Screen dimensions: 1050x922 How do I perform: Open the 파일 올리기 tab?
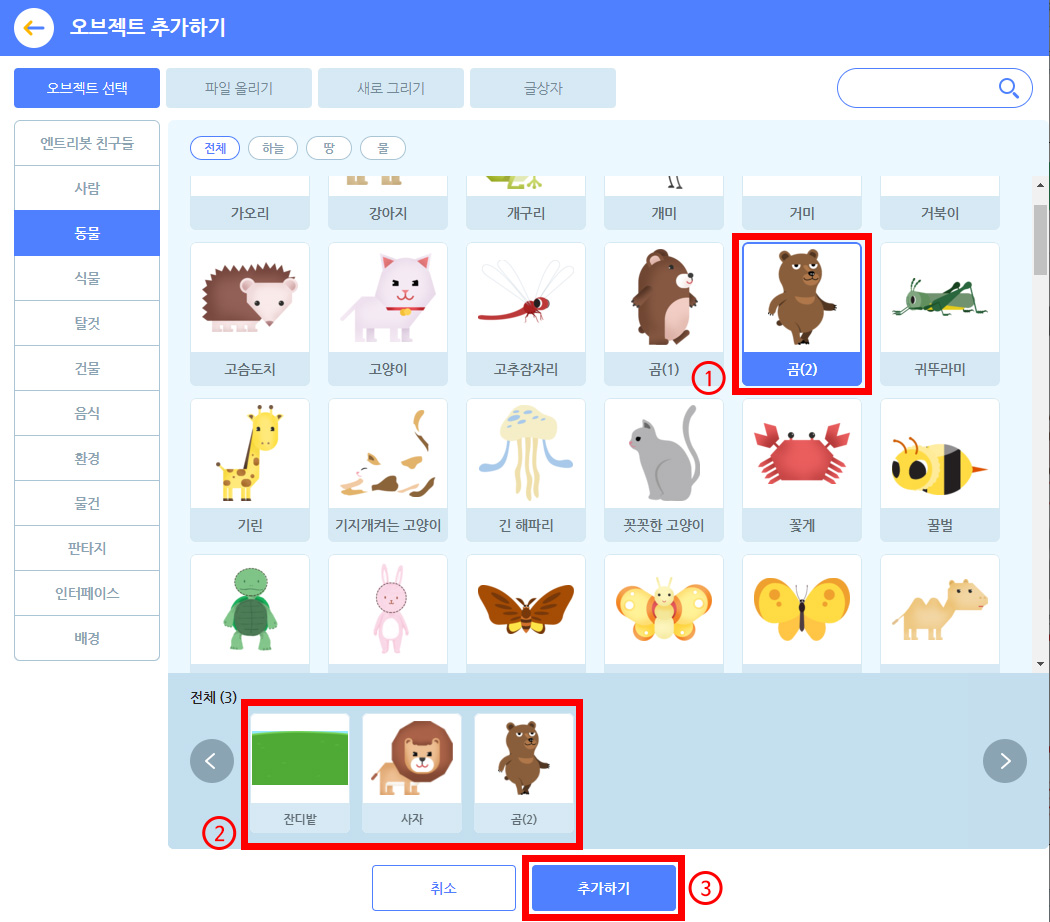(x=239, y=88)
